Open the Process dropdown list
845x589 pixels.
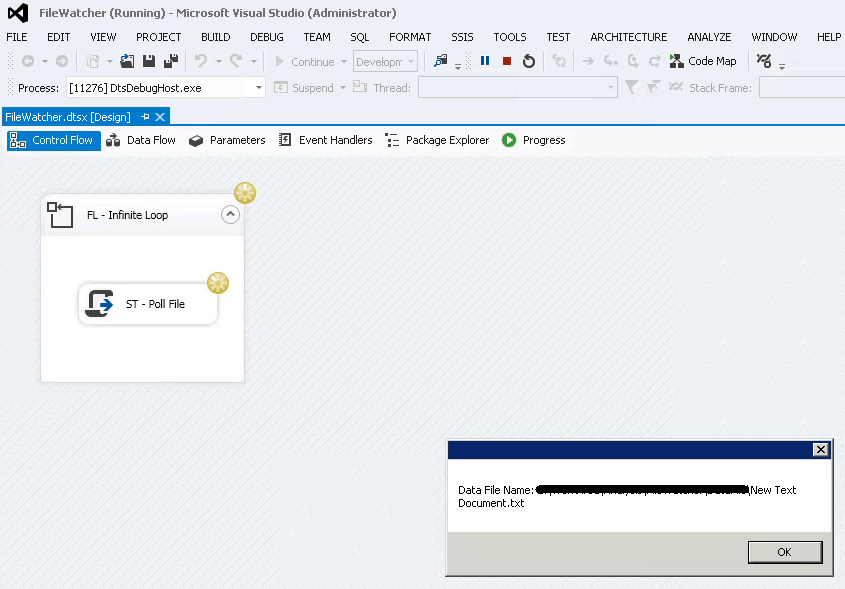[x=259, y=88]
